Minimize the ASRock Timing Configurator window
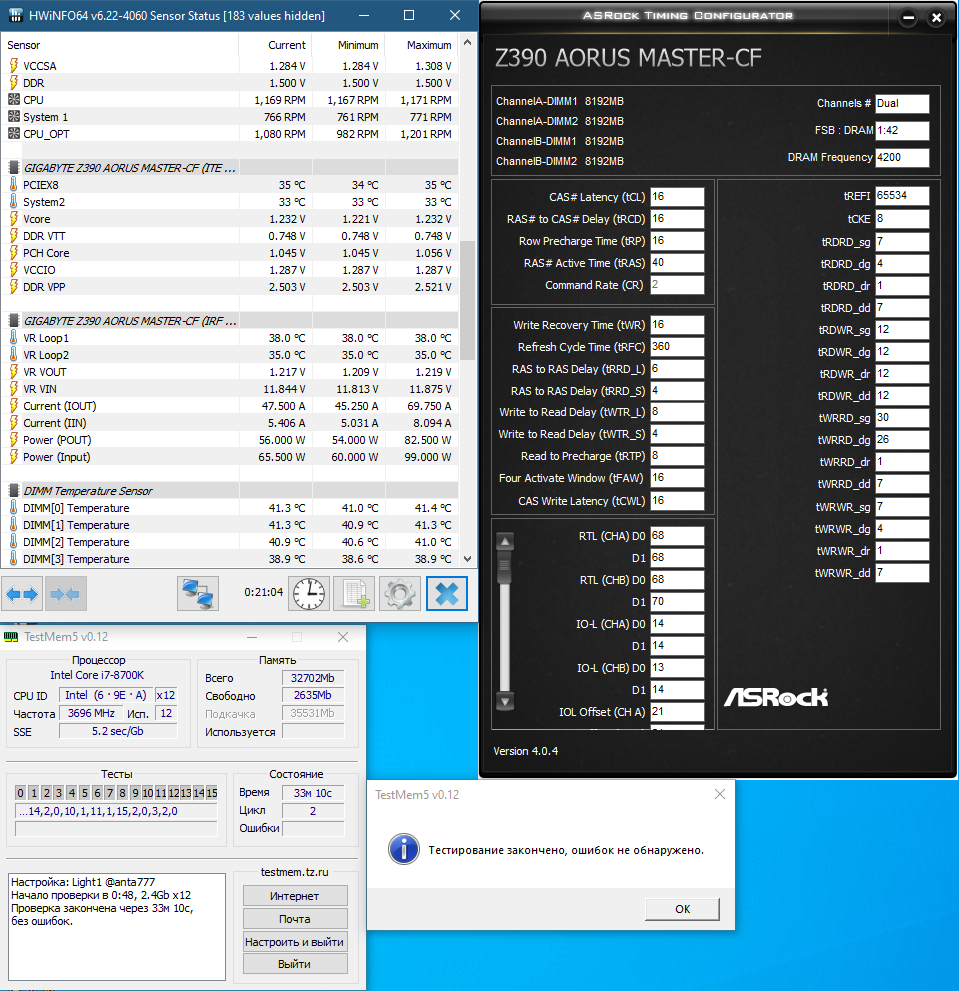The image size is (959, 991). coord(908,18)
